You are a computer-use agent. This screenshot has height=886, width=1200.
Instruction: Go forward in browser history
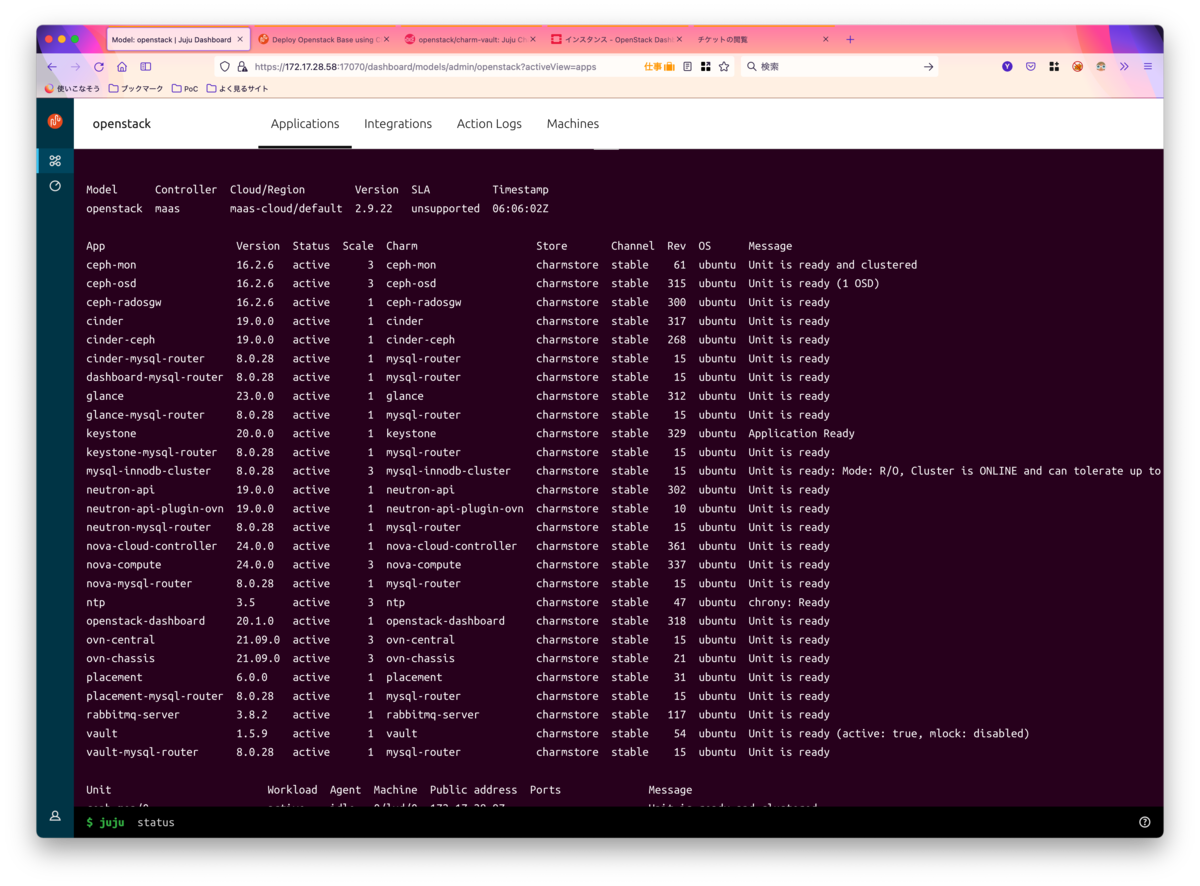tap(75, 67)
